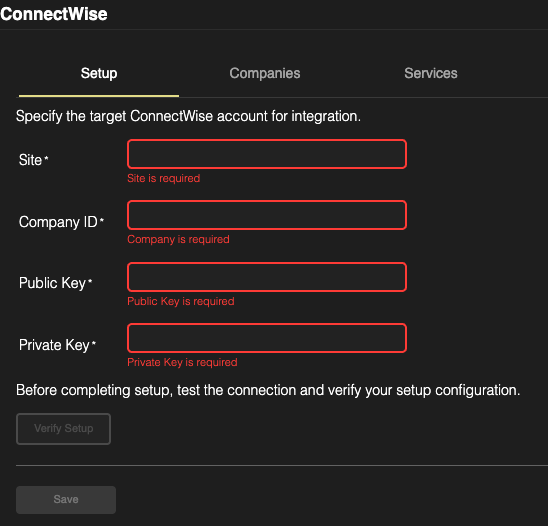Viewport: 548px width, 526px height.
Task: Go to the Services tab
Action: coord(431,73)
